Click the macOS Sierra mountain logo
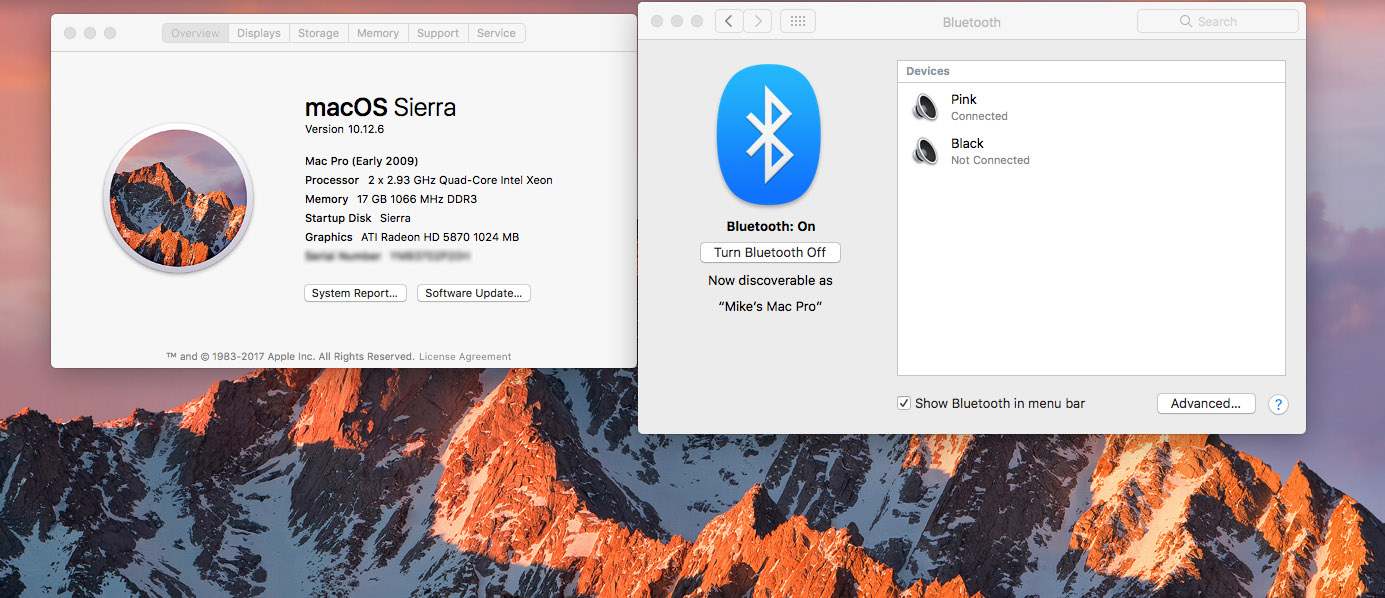This screenshot has height=598, width=1385. 178,198
